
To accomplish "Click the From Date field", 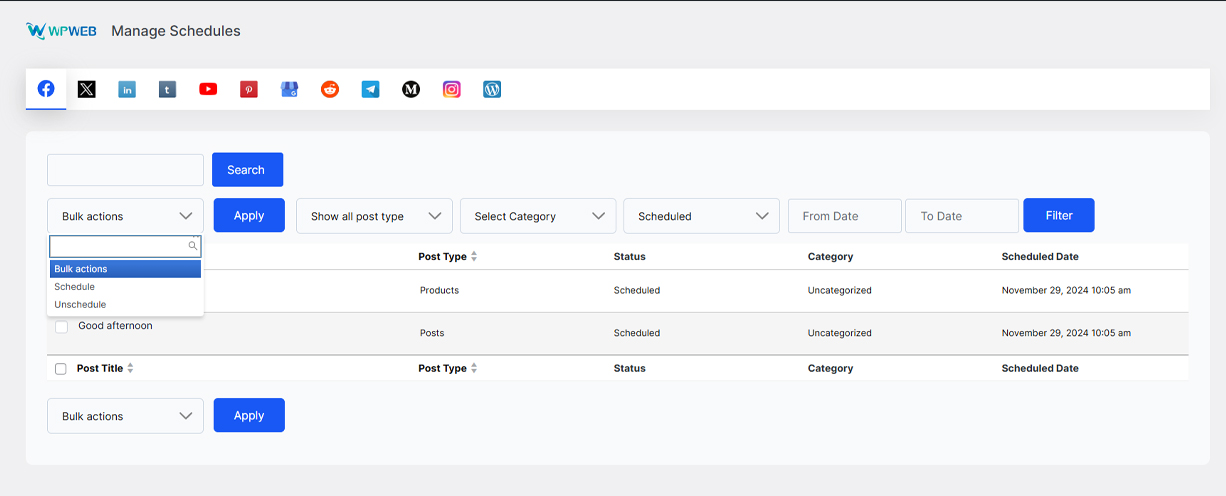I will 845,216.
